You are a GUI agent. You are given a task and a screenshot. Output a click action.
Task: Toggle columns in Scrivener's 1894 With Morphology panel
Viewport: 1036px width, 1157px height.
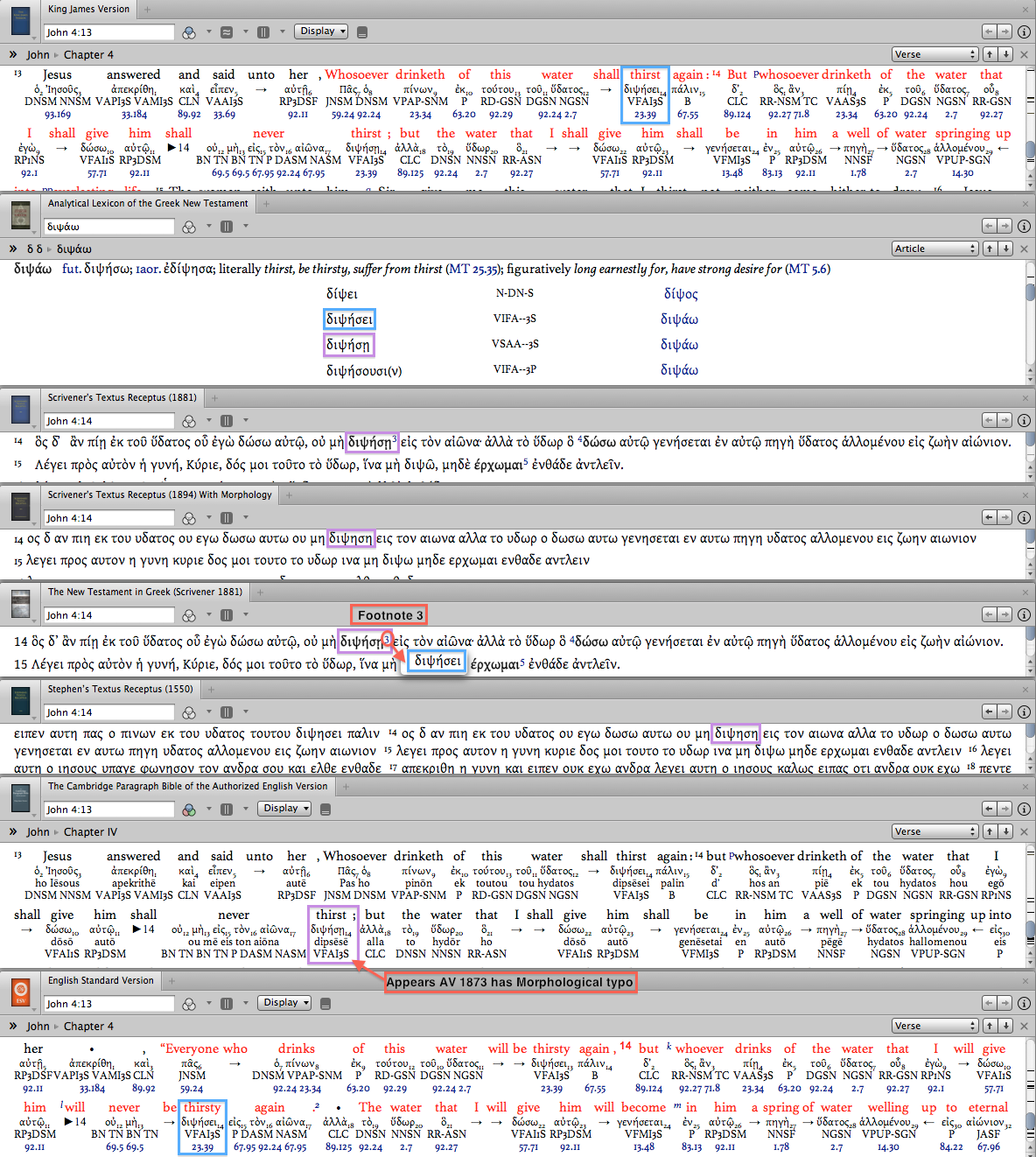tap(226, 518)
